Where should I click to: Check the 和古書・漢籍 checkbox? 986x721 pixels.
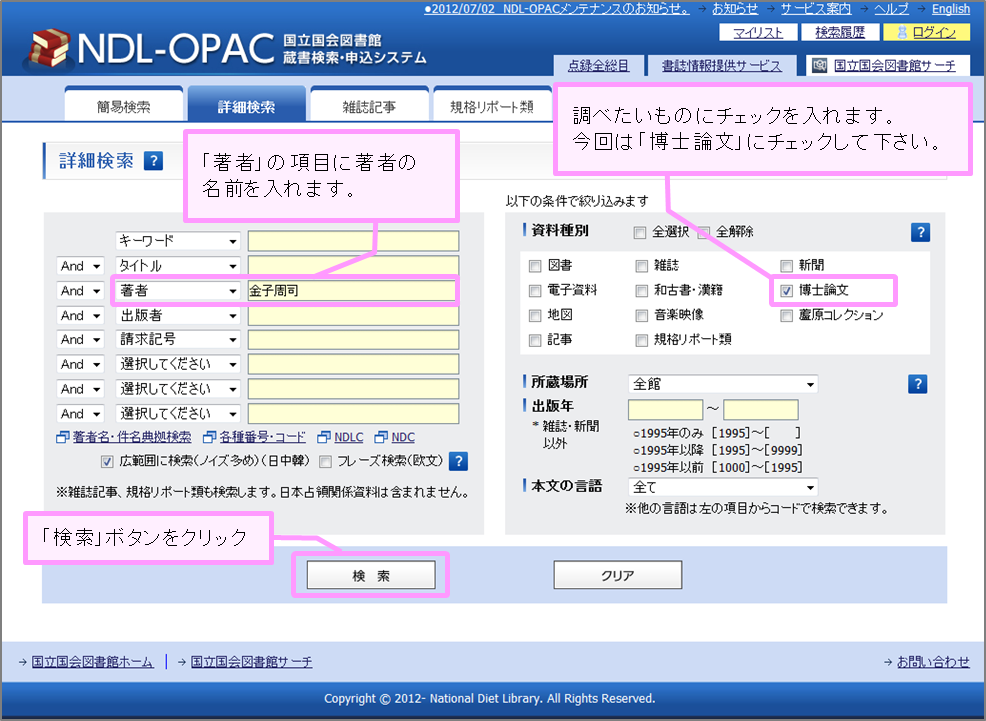[x=641, y=290]
